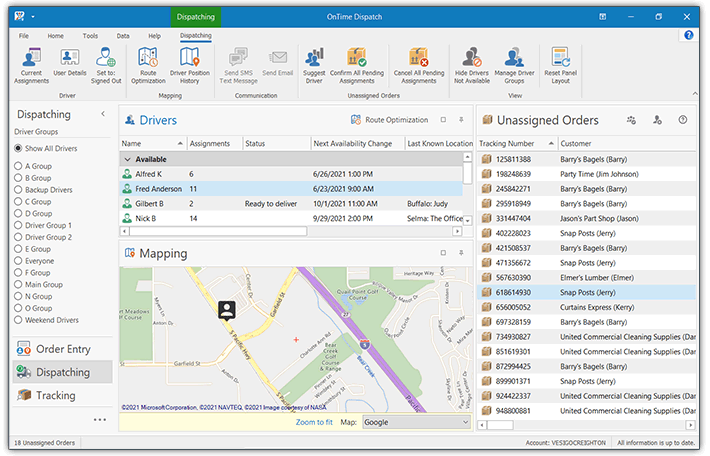Select Show All Drivers radio button
The height and width of the screenshot is (456, 710).
pyautogui.click(x=18, y=148)
